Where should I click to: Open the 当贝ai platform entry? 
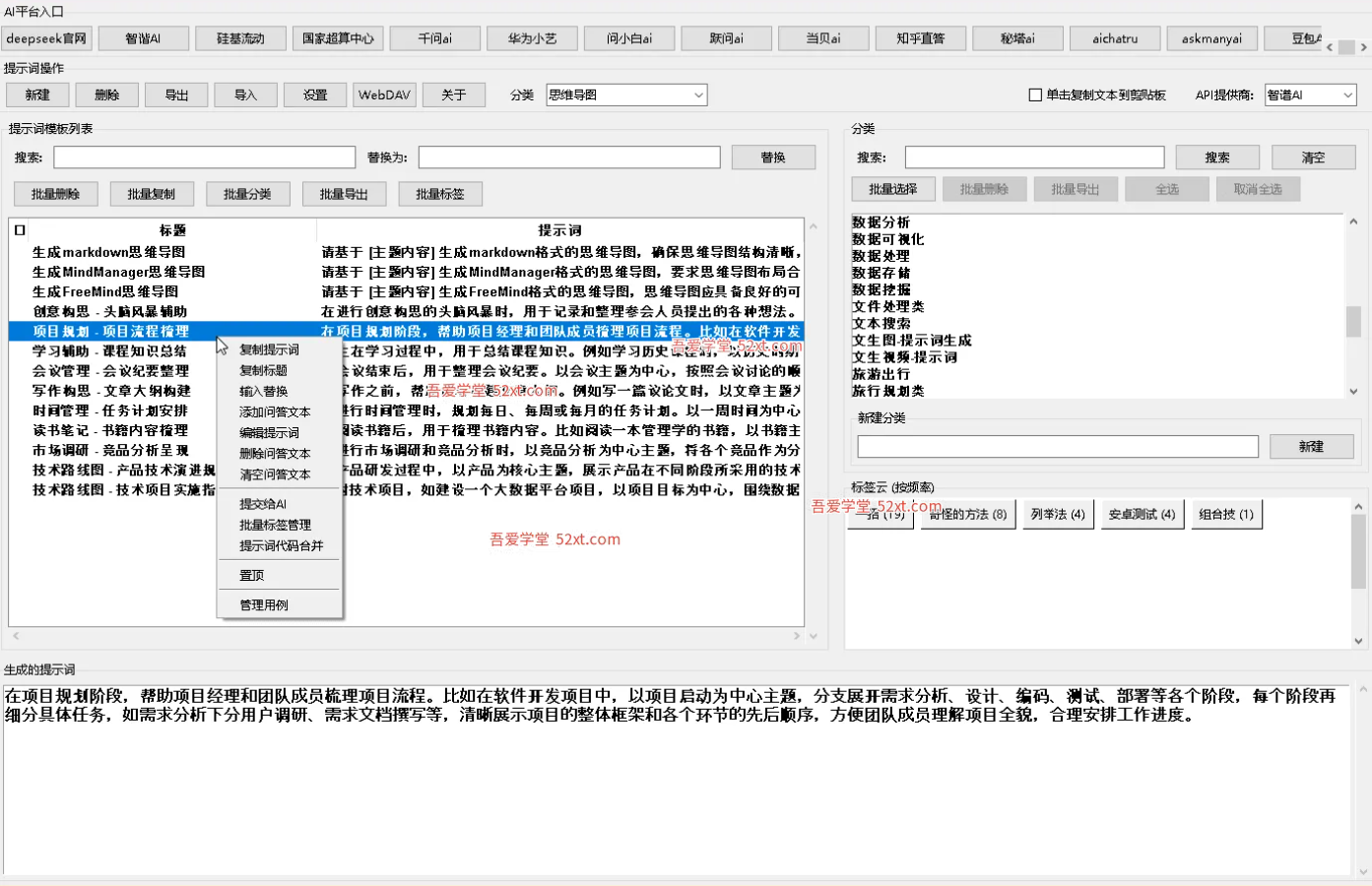[823, 38]
